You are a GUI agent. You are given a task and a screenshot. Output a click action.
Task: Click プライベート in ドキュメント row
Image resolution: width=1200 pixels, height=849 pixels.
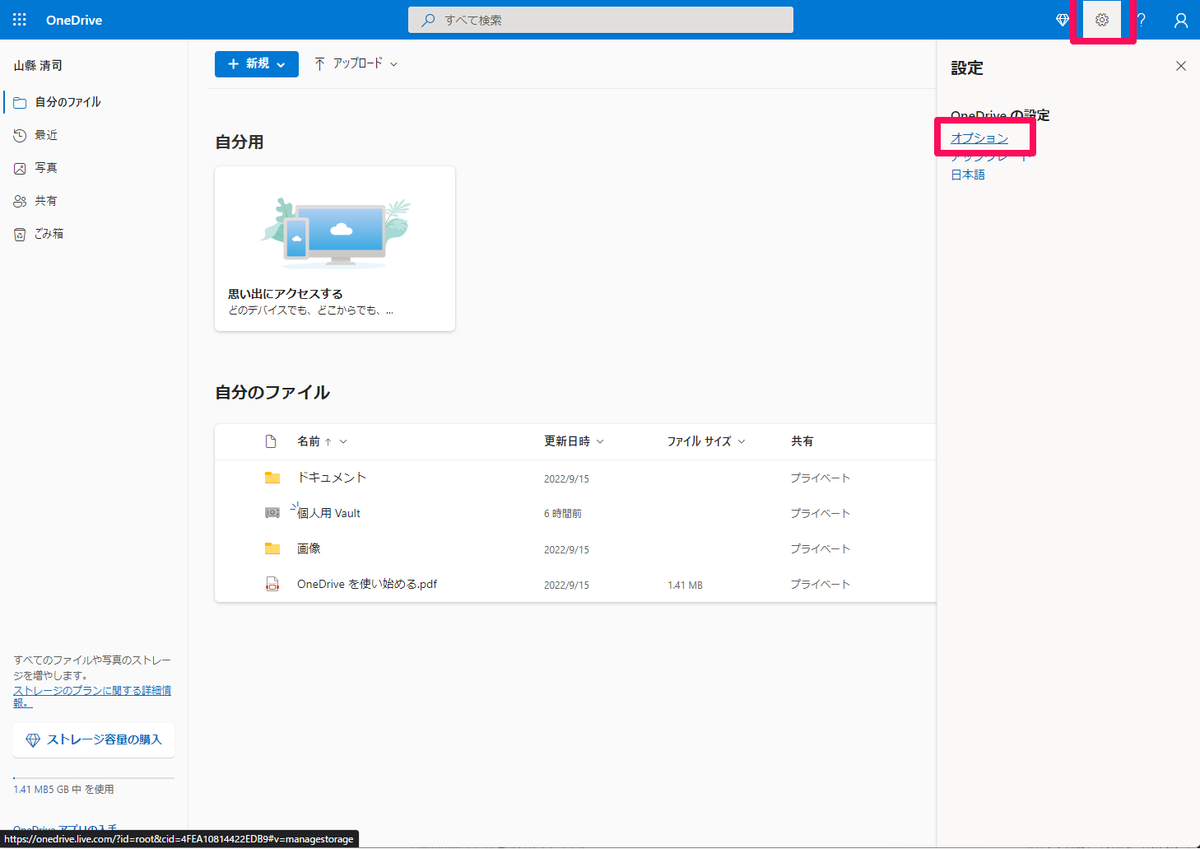[821, 478]
